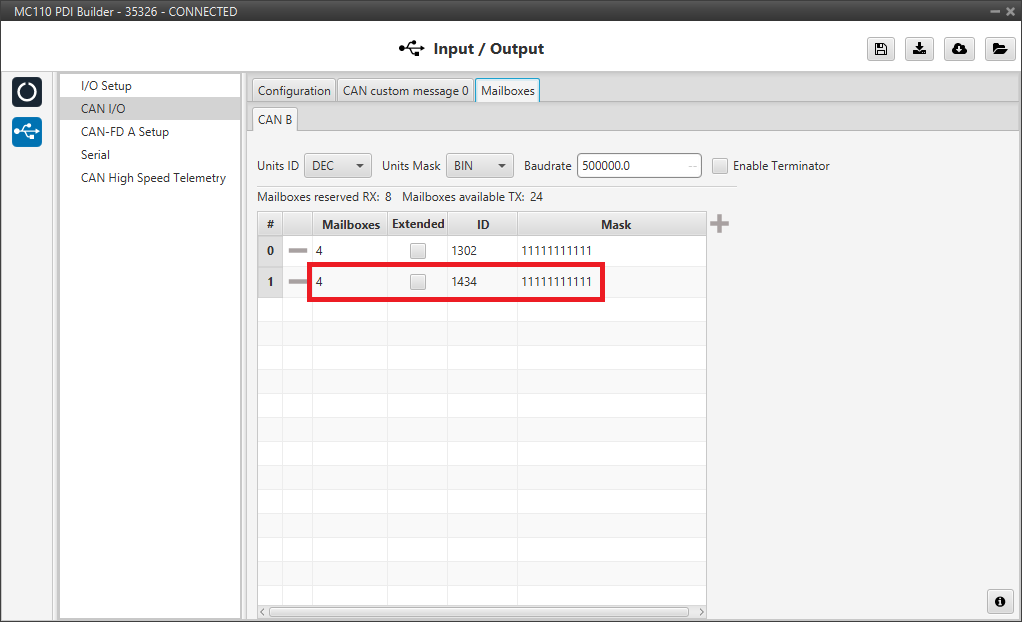The height and width of the screenshot is (622, 1022).
Task: Open the Units ID DEC dropdown
Action: point(337,166)
